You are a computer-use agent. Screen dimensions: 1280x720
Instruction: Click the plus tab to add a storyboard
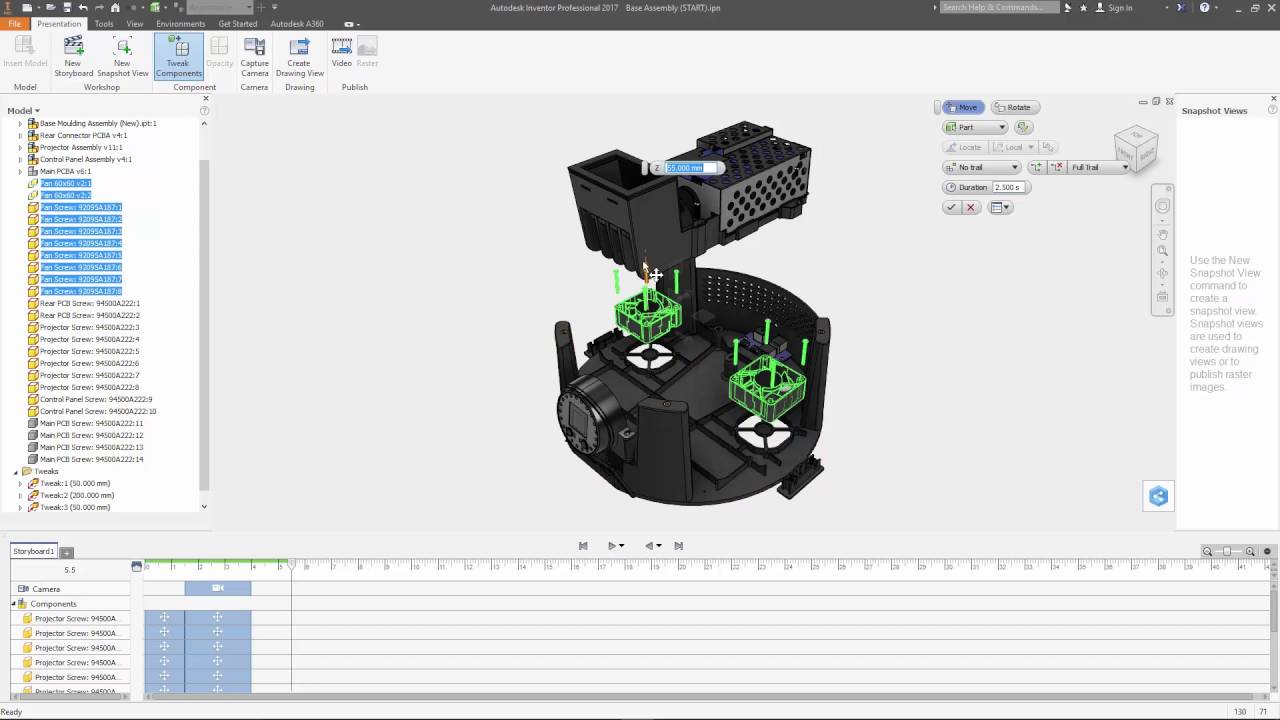(x=67, y=552)
